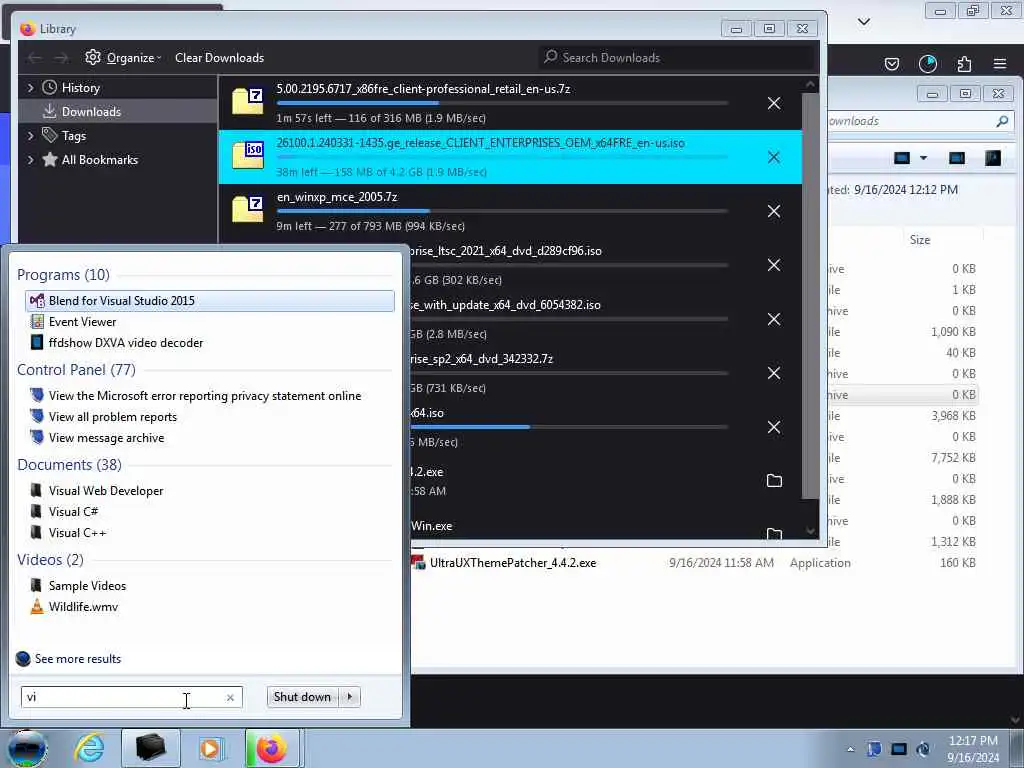Click the 7z file icon of 5.00.2195.6717 download
Image resolution: width=1024 pixels, height=768 pixels.
pyautogui.click(x=248, y=102)
